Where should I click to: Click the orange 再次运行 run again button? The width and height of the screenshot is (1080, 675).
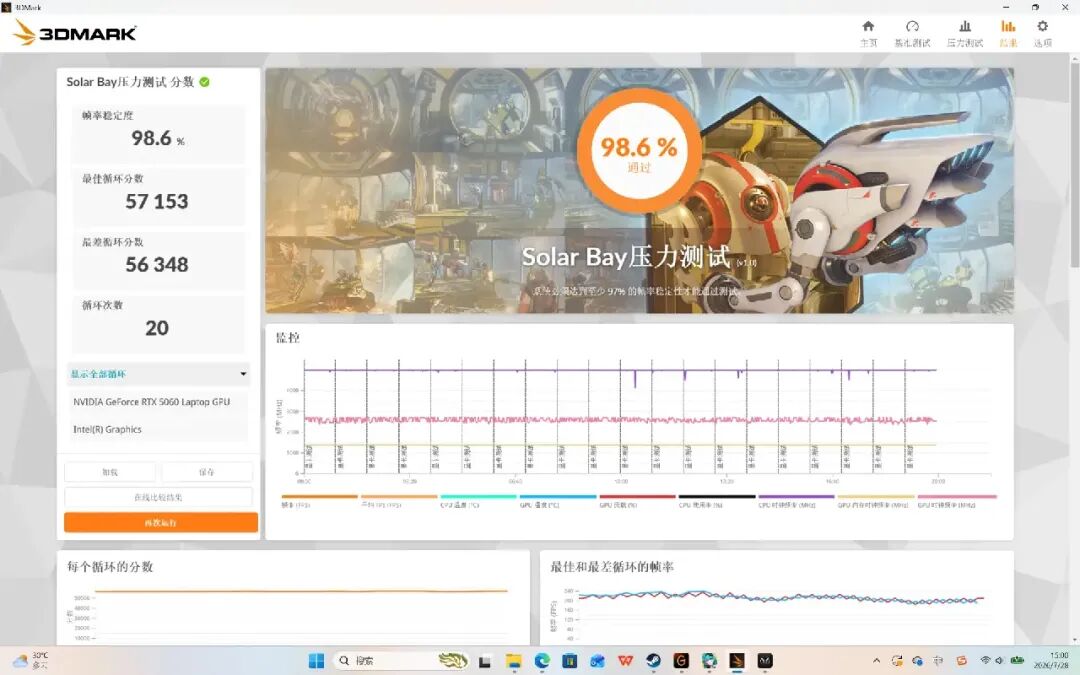[x=161, y=522]
